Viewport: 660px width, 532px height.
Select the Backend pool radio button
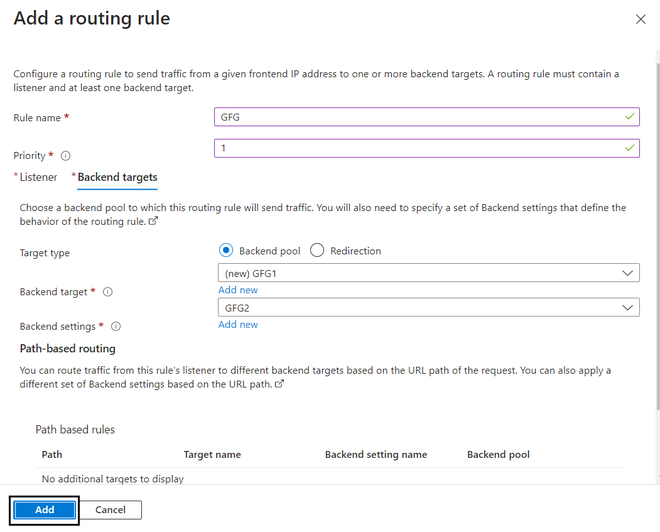coord(226,251)
